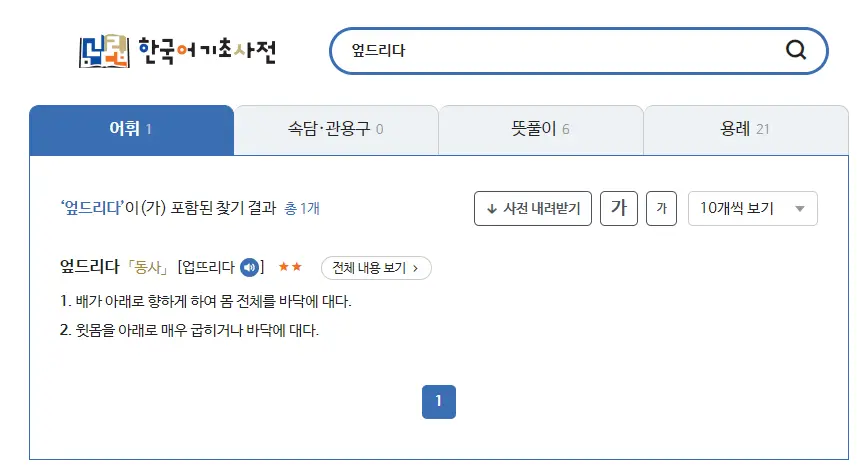Click the search magnifier icon
860x472 pixels.
click(x=796, y=51)
